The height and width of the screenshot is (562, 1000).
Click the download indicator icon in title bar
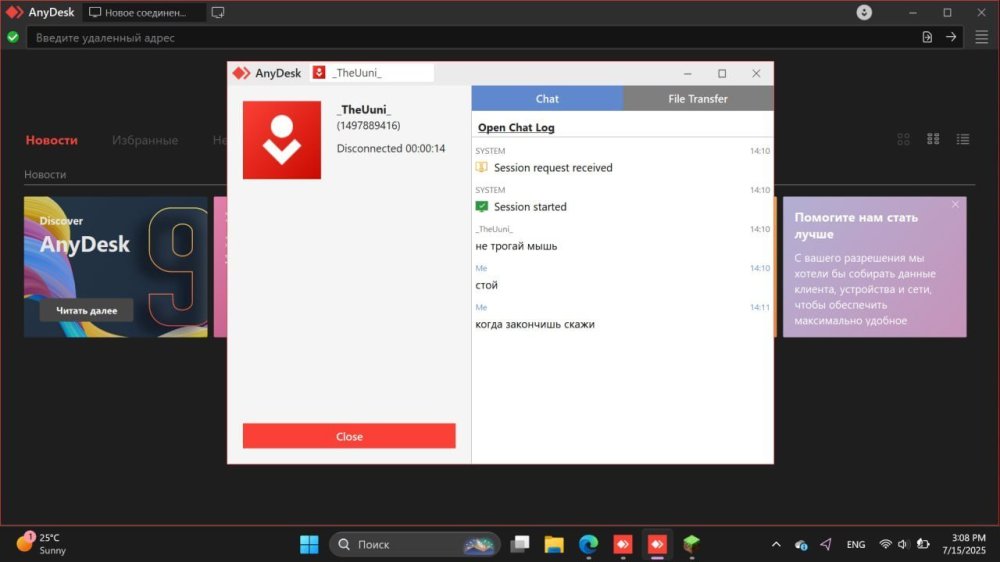864,12
